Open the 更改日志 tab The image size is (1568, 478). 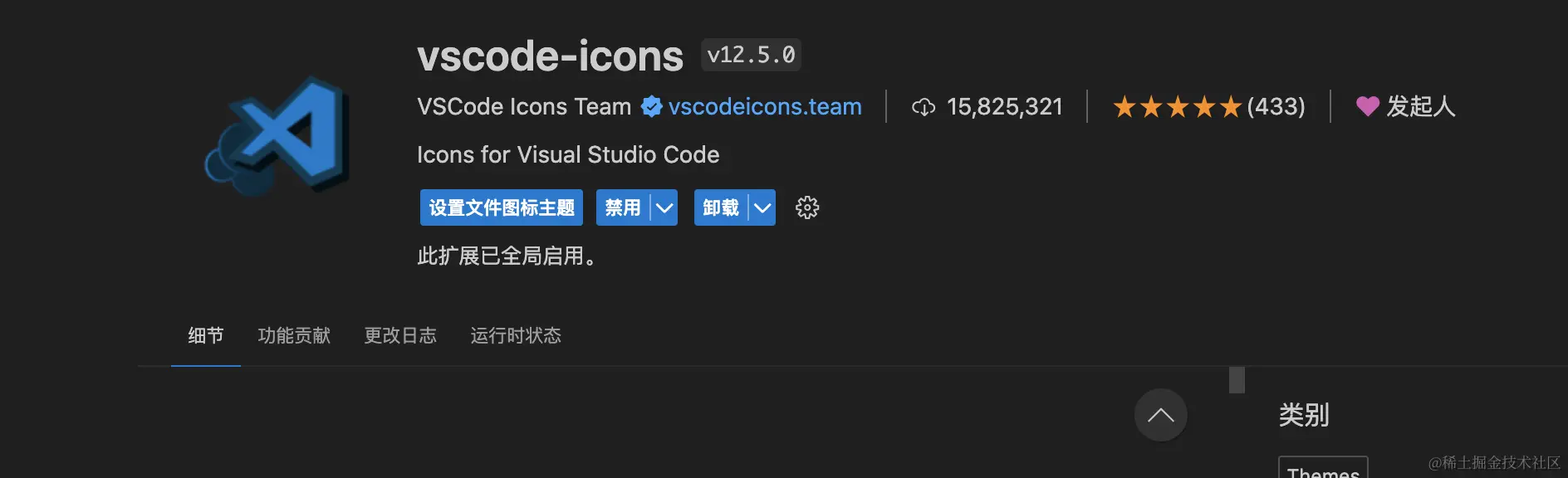click(x=400, y=335)
